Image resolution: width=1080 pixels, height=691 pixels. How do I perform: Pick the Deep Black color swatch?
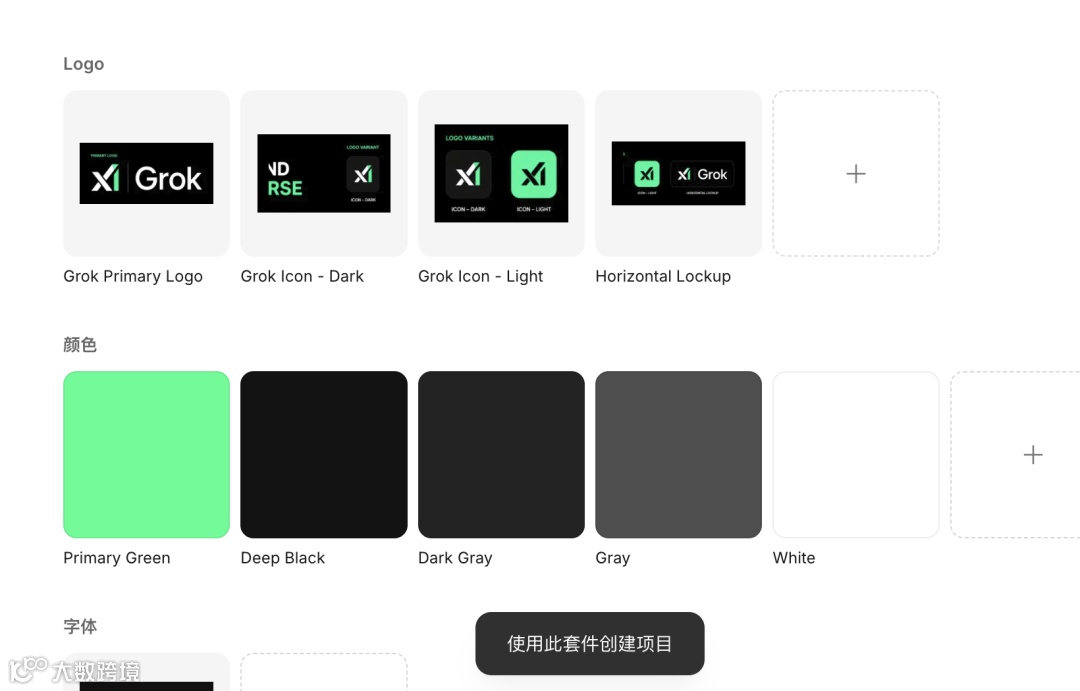tap(324, 455)
